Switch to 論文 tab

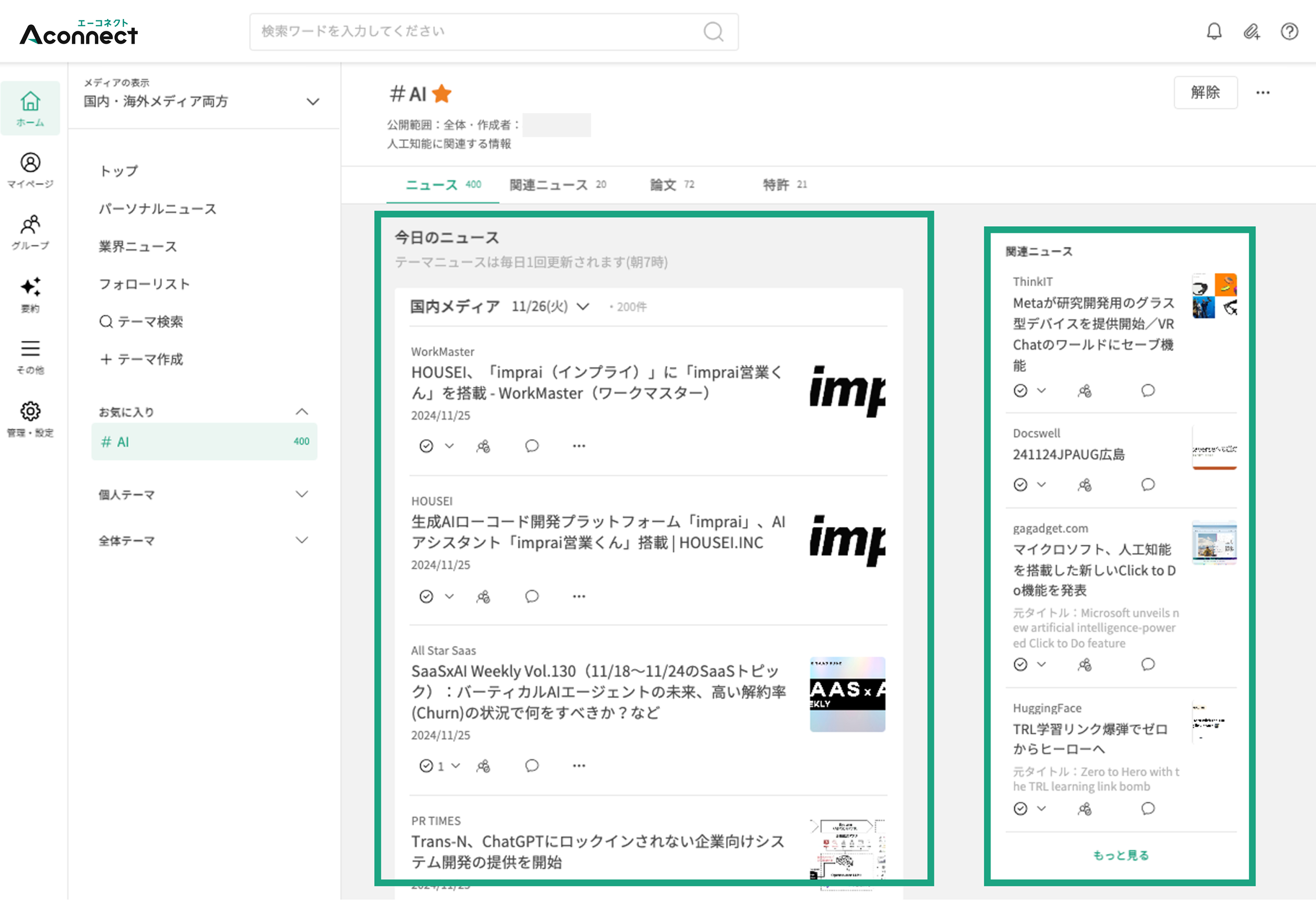point(672,185)
